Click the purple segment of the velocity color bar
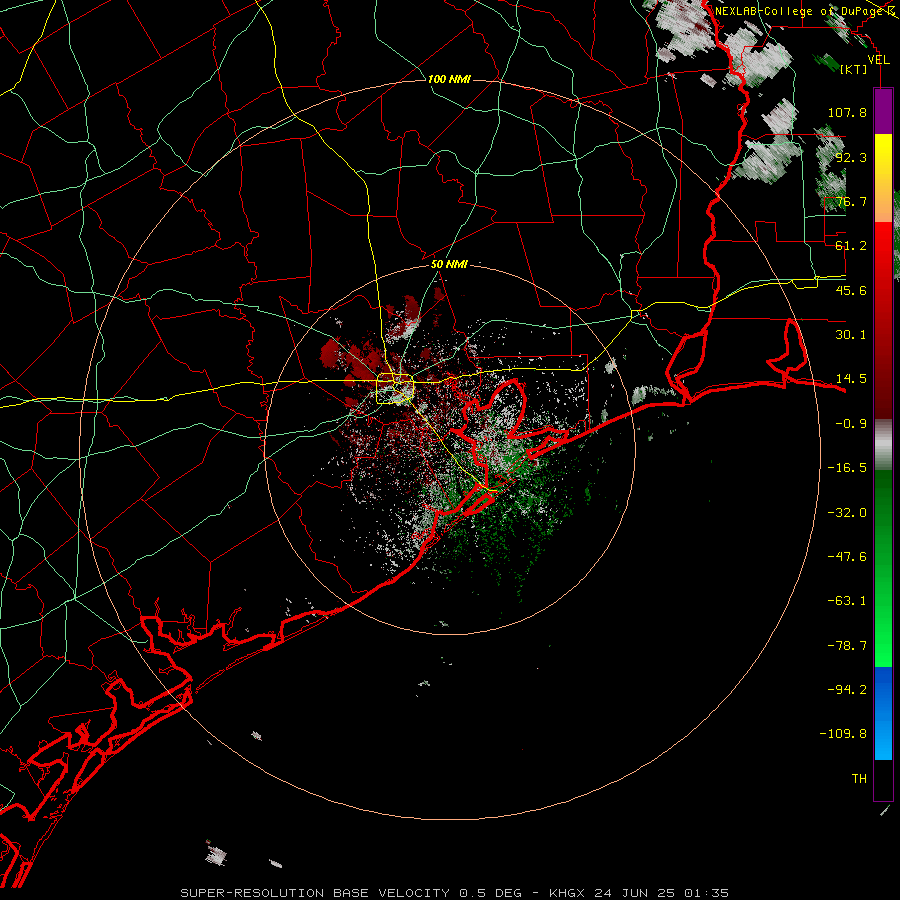Viewport: 900px width, 900px height. pos(883,111)
